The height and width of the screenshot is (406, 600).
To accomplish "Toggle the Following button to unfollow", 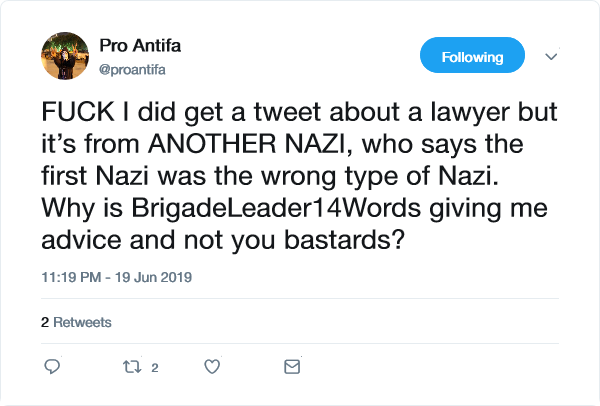I will pos(472,57).
